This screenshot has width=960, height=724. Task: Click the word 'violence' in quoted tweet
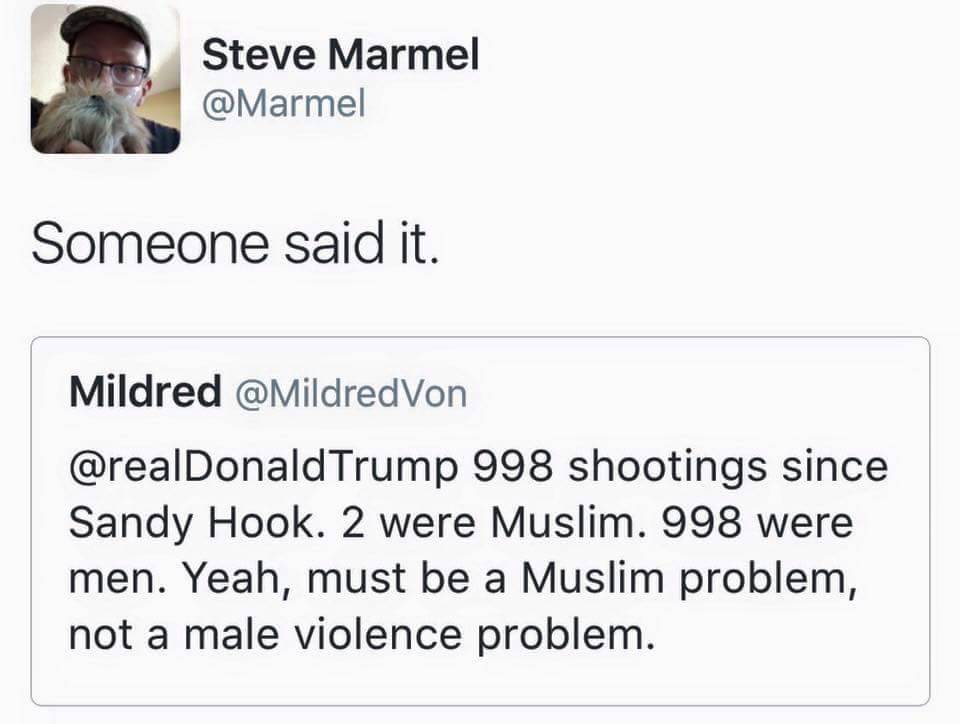coord(378,634)
